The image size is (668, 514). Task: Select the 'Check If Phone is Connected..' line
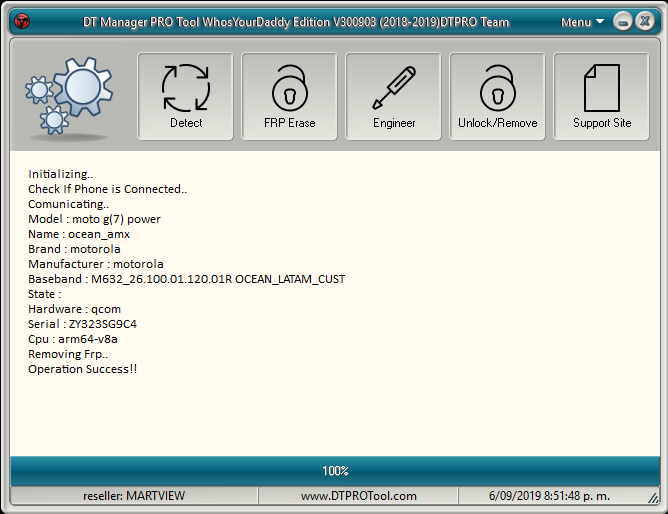click(107, 189)
